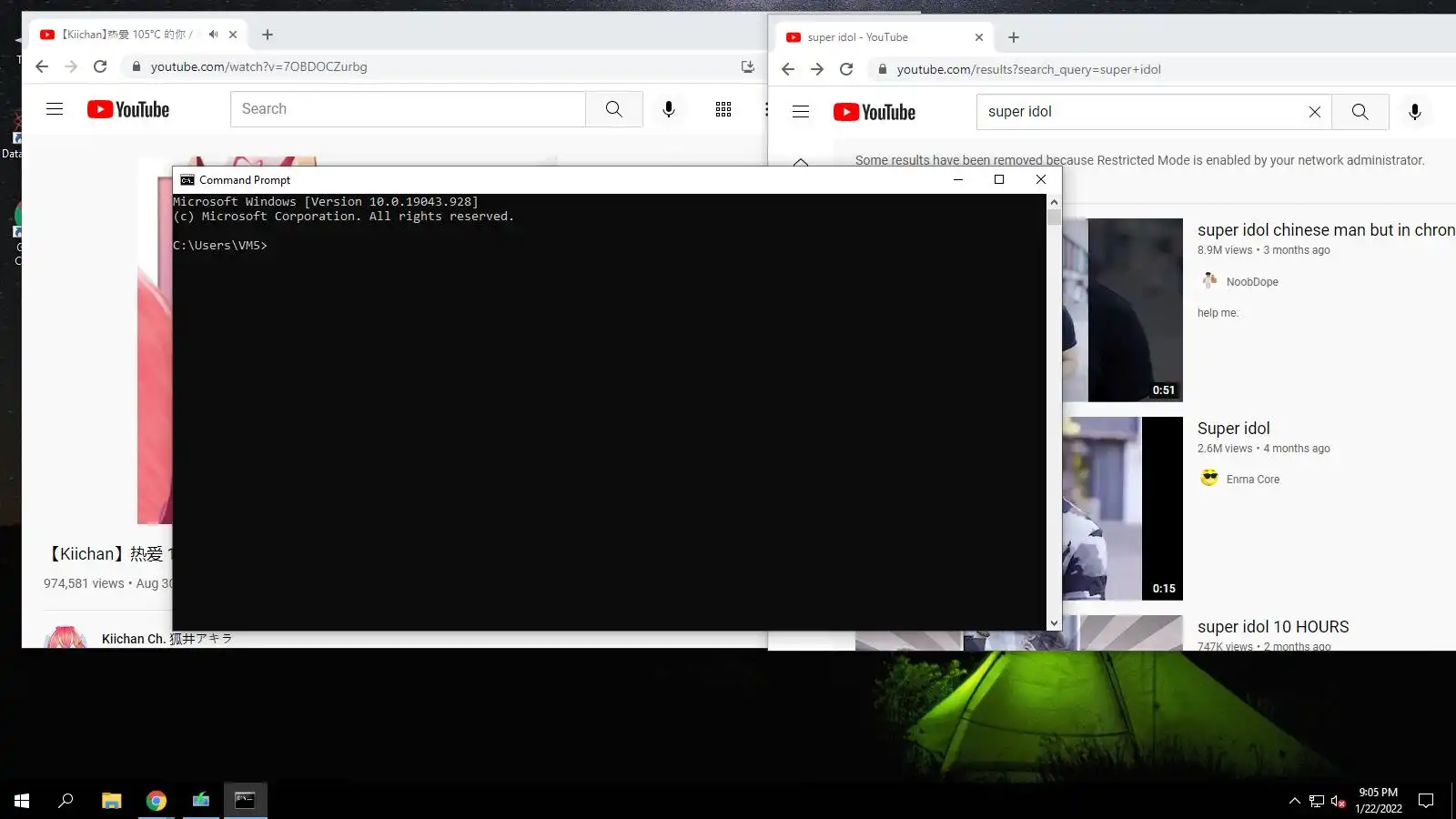Image resolution: width=1456 pixels, height=819 pixels.
Task: Go back in the left browser window
Action: tap(42, 66)
